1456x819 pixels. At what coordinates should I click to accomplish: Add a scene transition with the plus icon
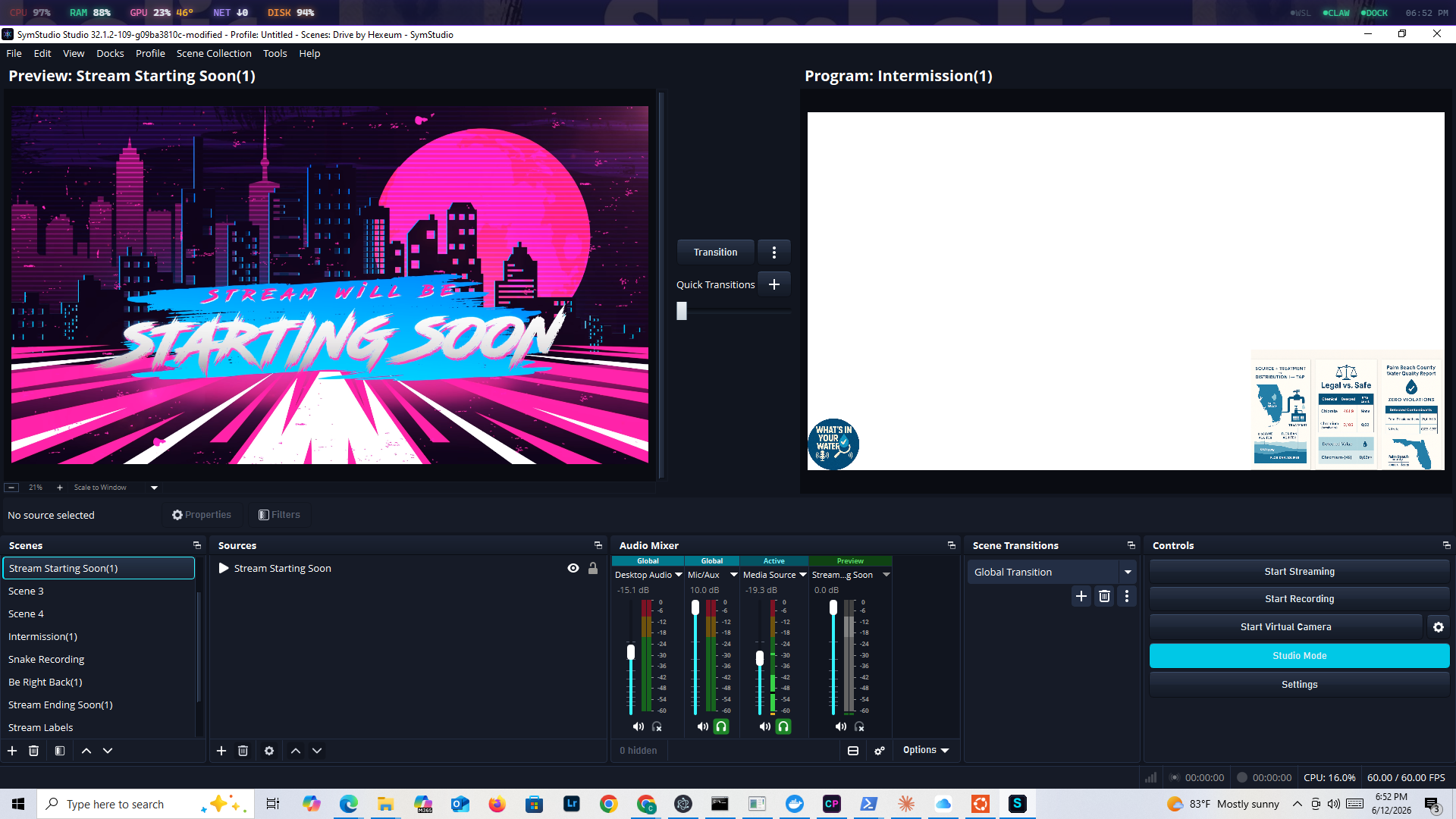tap(1081, 597)
